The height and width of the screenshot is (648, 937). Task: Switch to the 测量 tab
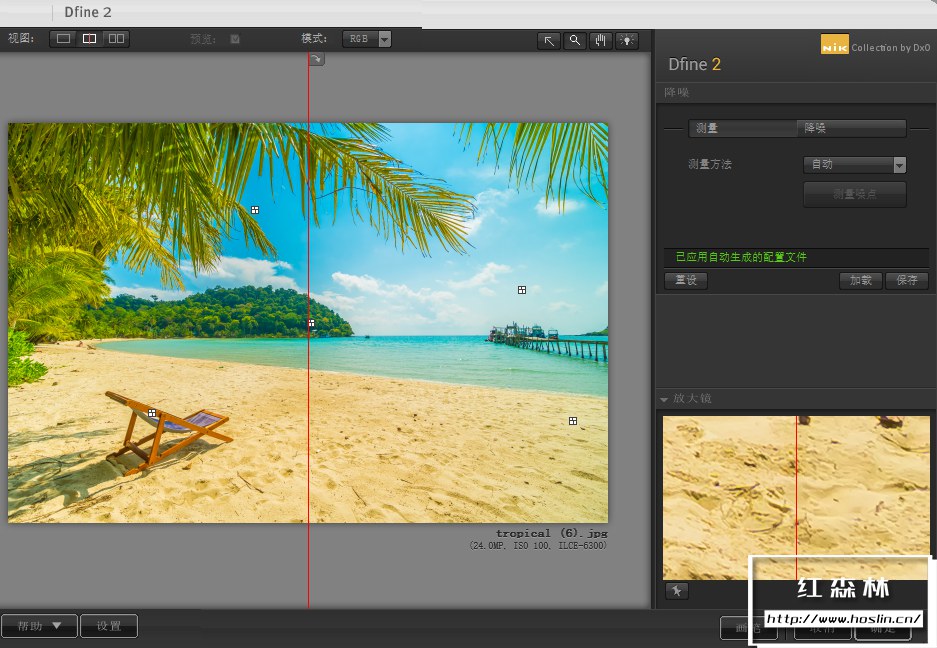pos(742,128)
